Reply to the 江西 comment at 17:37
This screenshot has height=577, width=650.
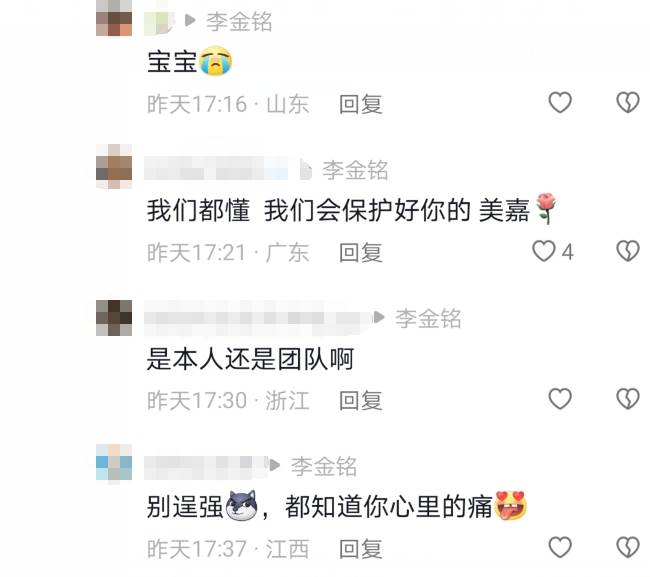(x=361, y=549)
